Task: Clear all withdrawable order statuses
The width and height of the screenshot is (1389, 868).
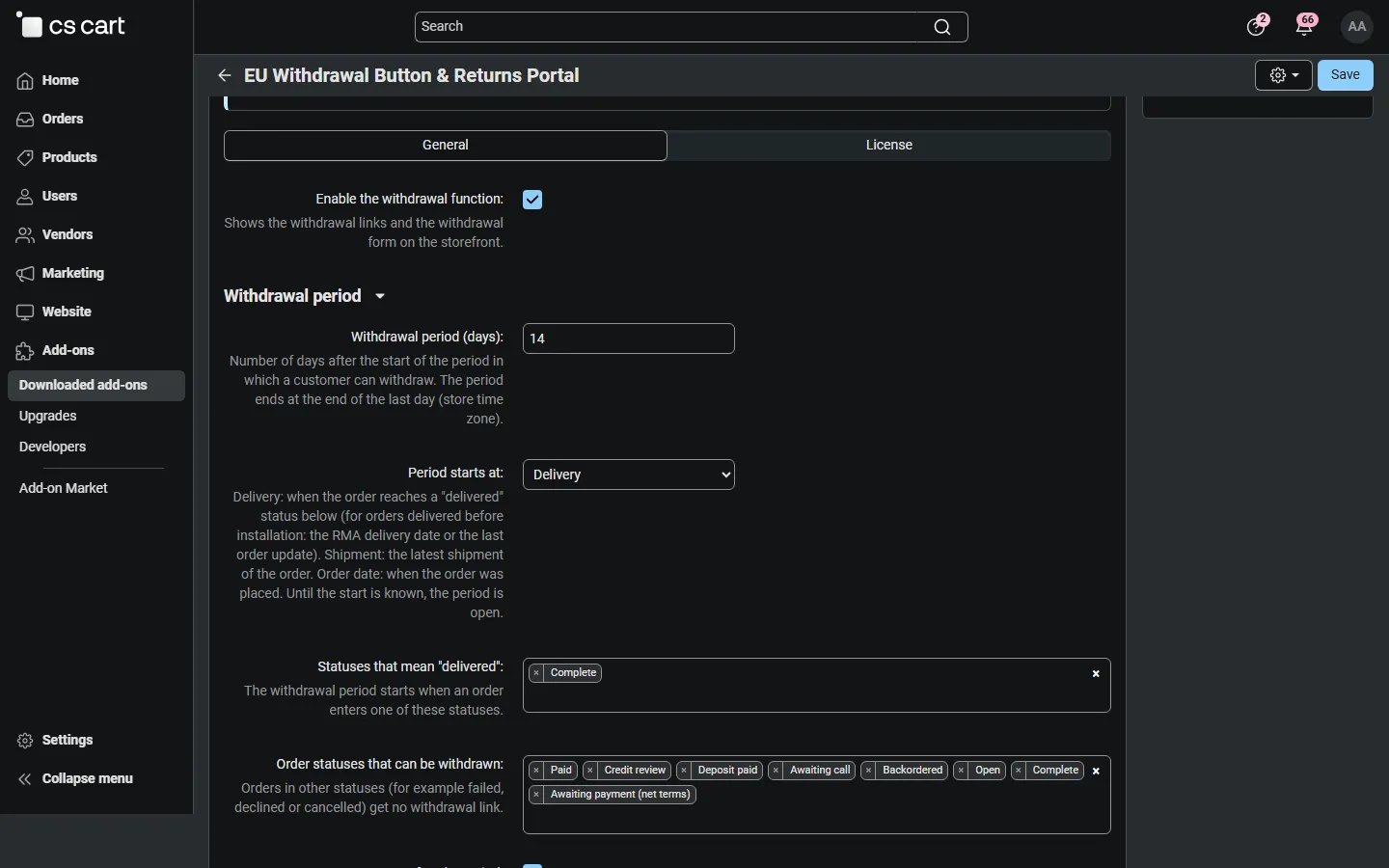Action: 1096,772
